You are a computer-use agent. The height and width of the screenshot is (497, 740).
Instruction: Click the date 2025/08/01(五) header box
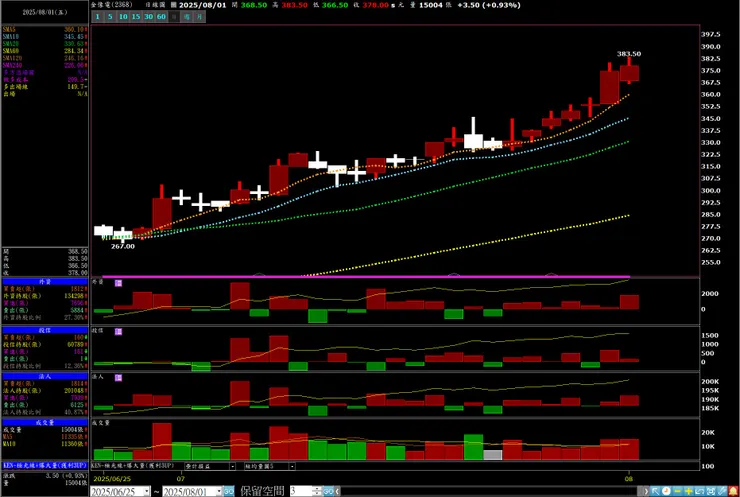click(45, 12)
